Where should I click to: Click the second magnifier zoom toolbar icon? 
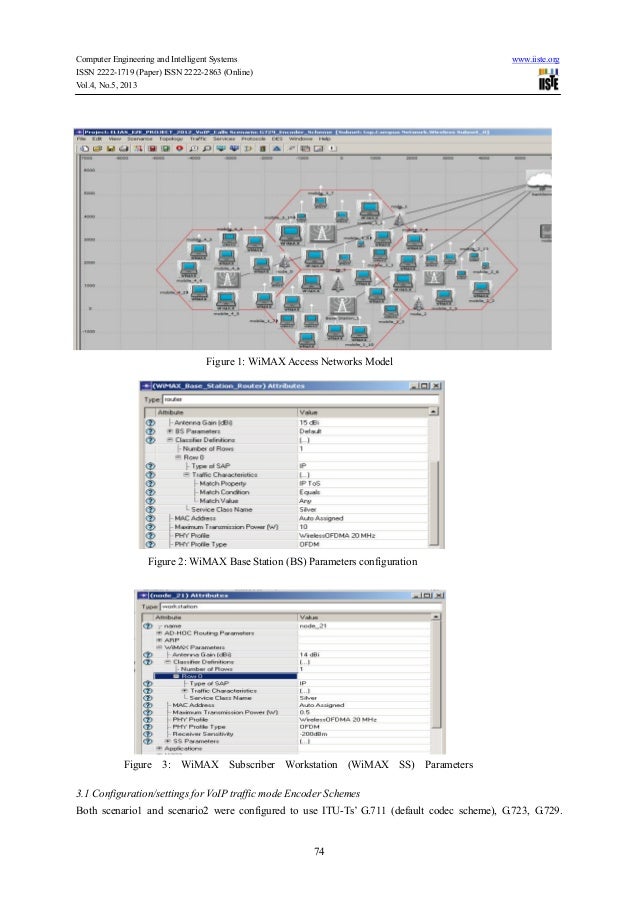[207, 149]
